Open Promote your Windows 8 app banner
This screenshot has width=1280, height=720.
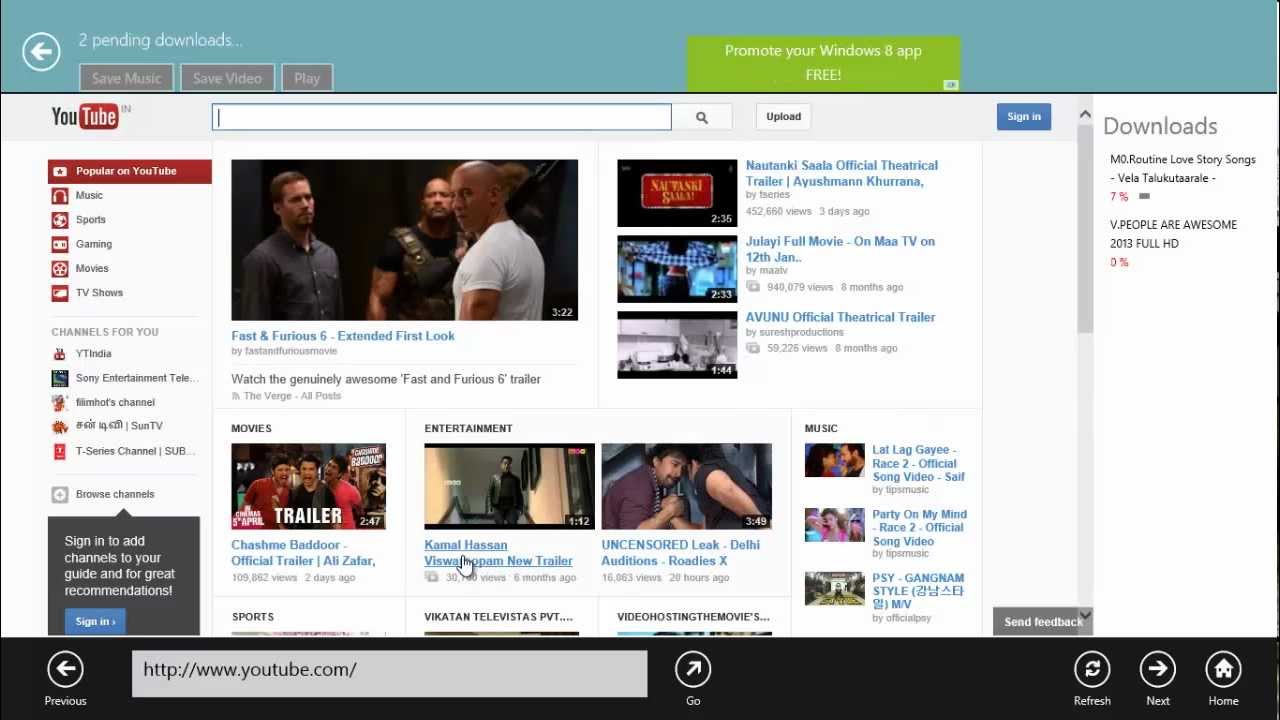click(823, 64)
